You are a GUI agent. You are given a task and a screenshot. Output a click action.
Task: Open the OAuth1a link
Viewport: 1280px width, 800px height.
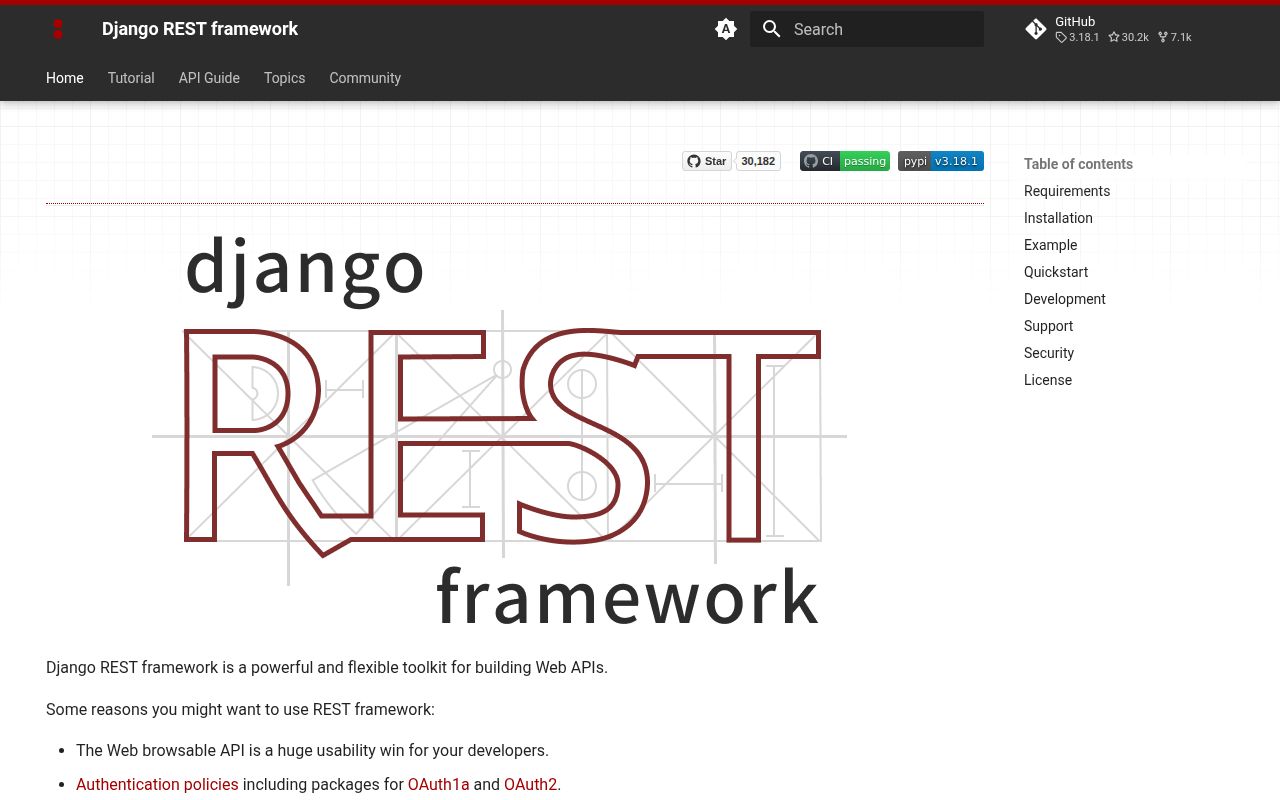[438, 784]
